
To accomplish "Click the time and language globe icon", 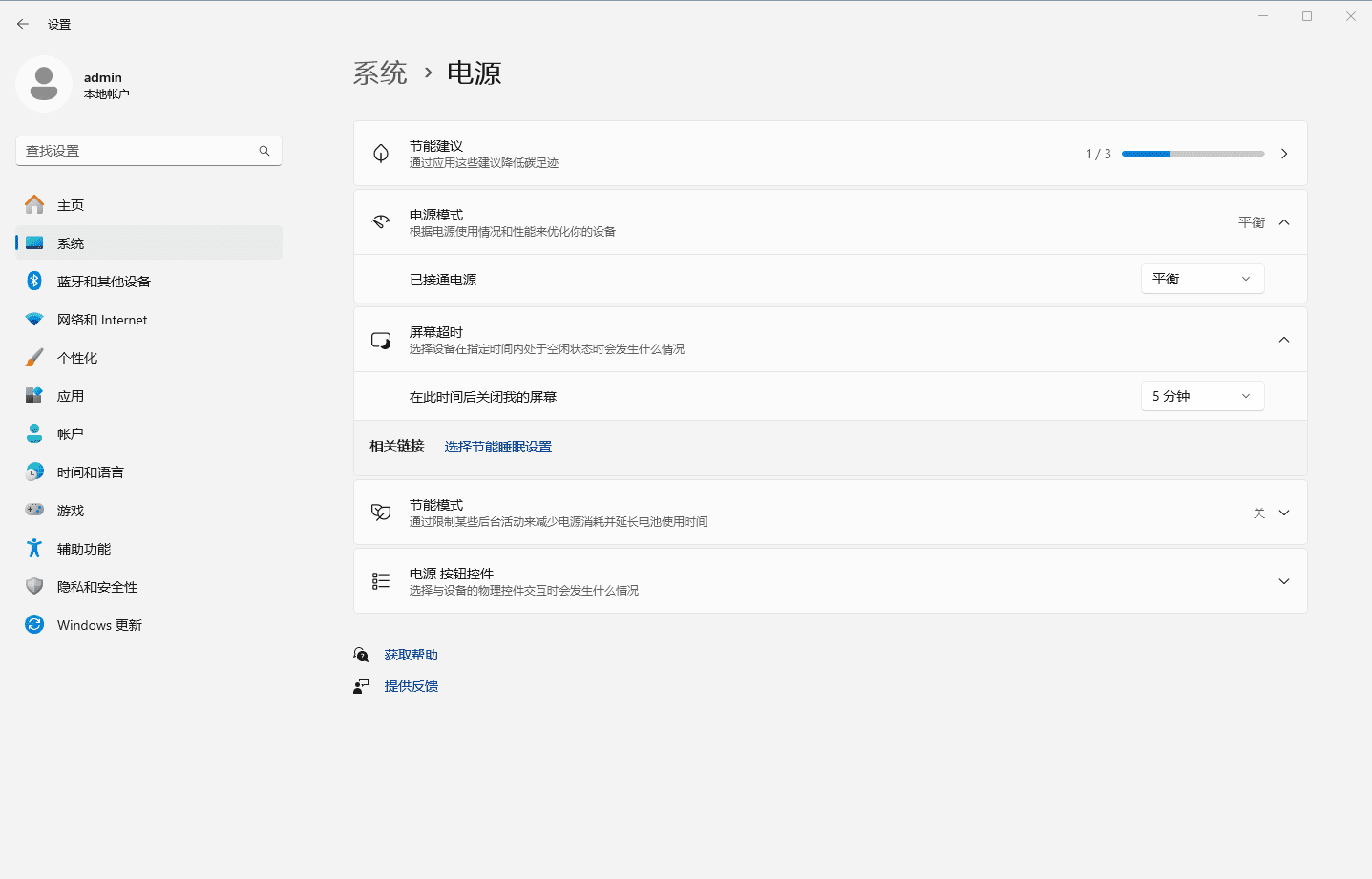I will tap(34, 471).
